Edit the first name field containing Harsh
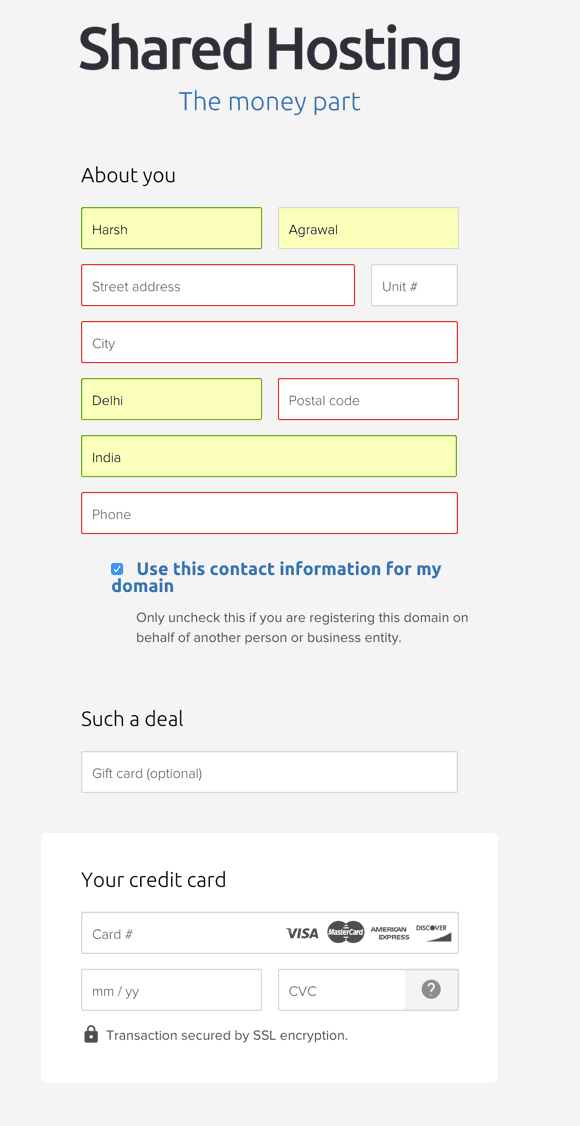The image size is (580, 1126). pos(172,228)
